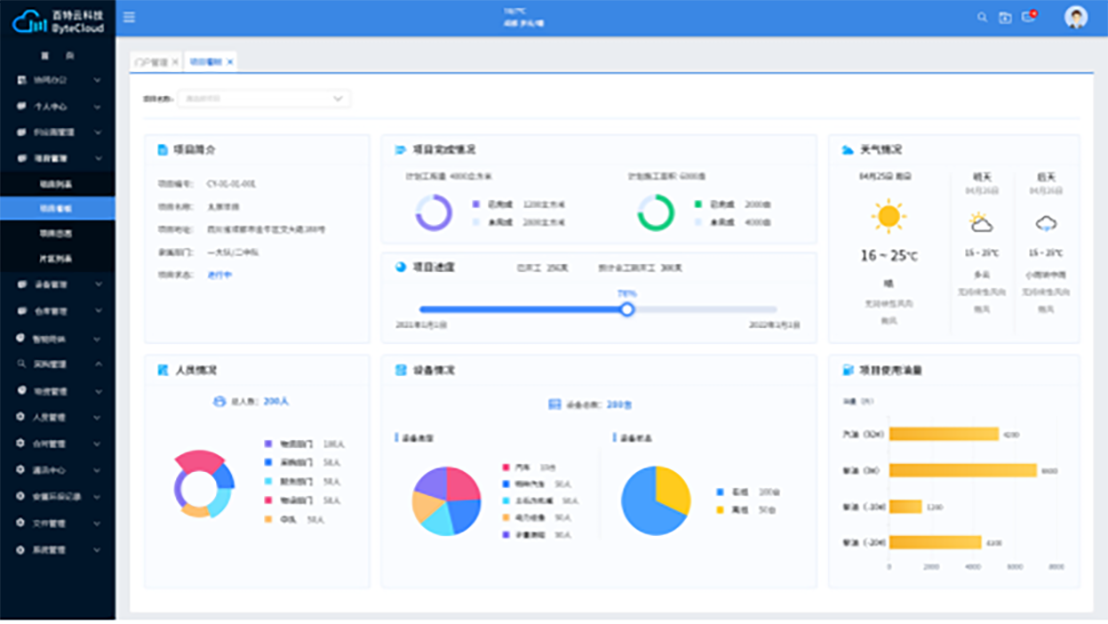Click the hamburger menu icon in top bar
This screenshot has height=624, width=1108.
point(129,17)
